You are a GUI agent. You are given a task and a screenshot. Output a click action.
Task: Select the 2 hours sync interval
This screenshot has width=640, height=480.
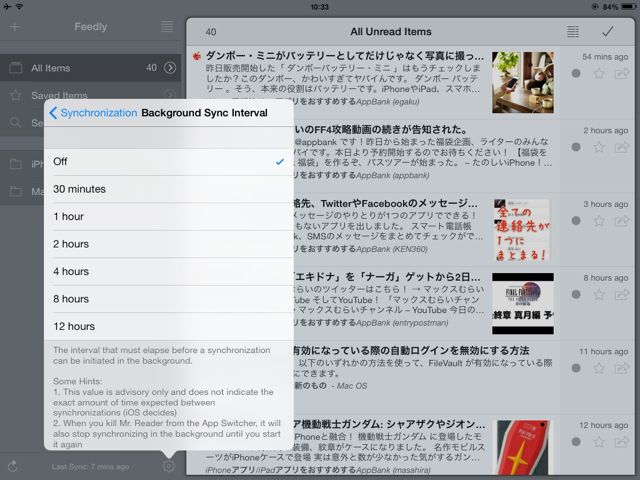169,244
